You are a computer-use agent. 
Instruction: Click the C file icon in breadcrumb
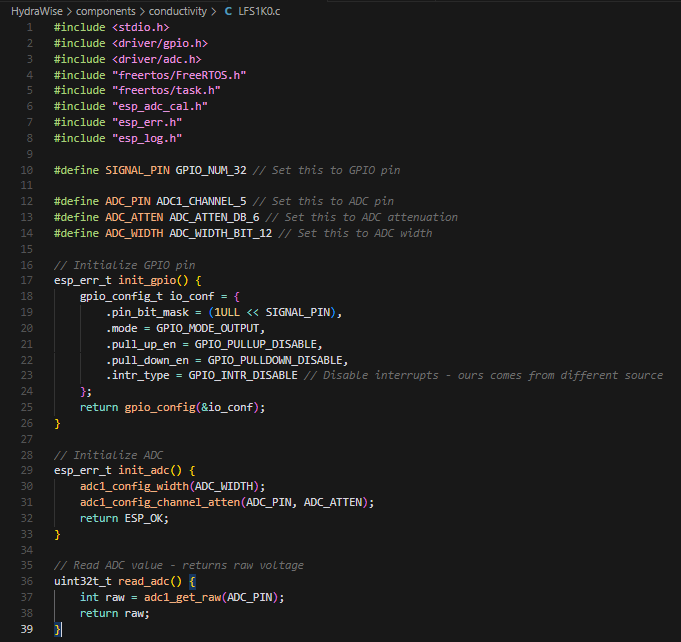[x=228, y=10]
